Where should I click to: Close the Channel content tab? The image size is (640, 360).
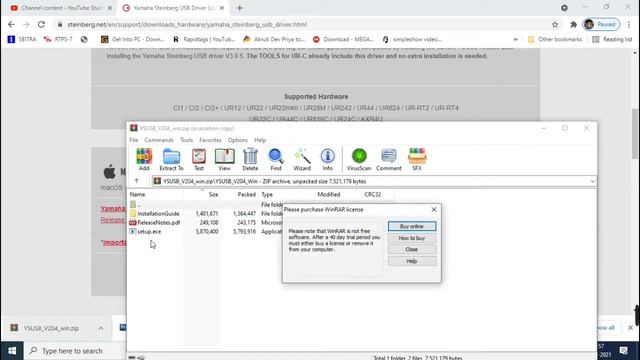pyautogui.click(x=109, y=8)
